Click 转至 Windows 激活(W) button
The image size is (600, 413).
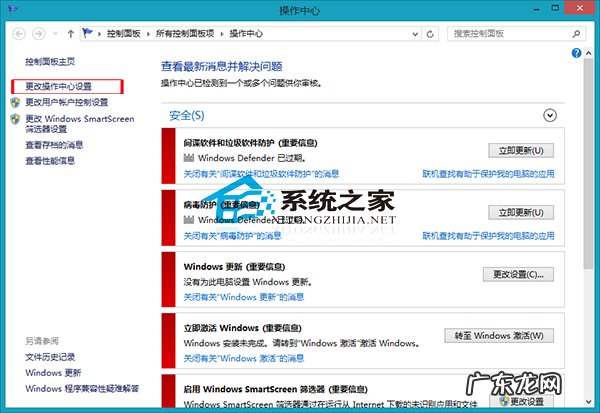(499, 336)
